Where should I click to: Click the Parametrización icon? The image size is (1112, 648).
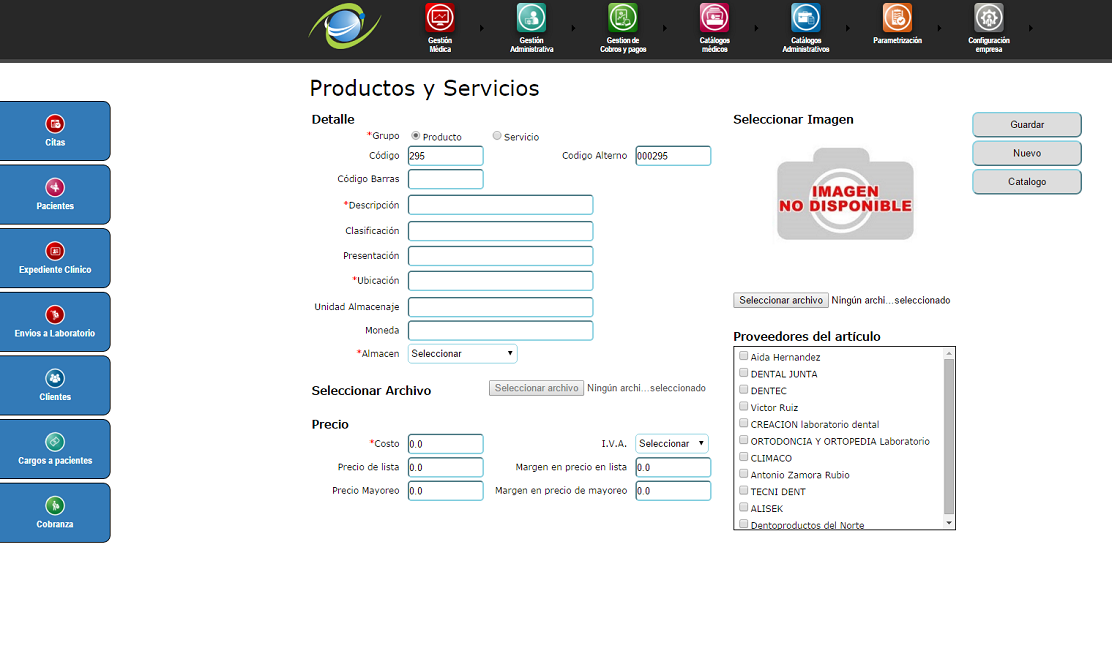pos(897,18)
